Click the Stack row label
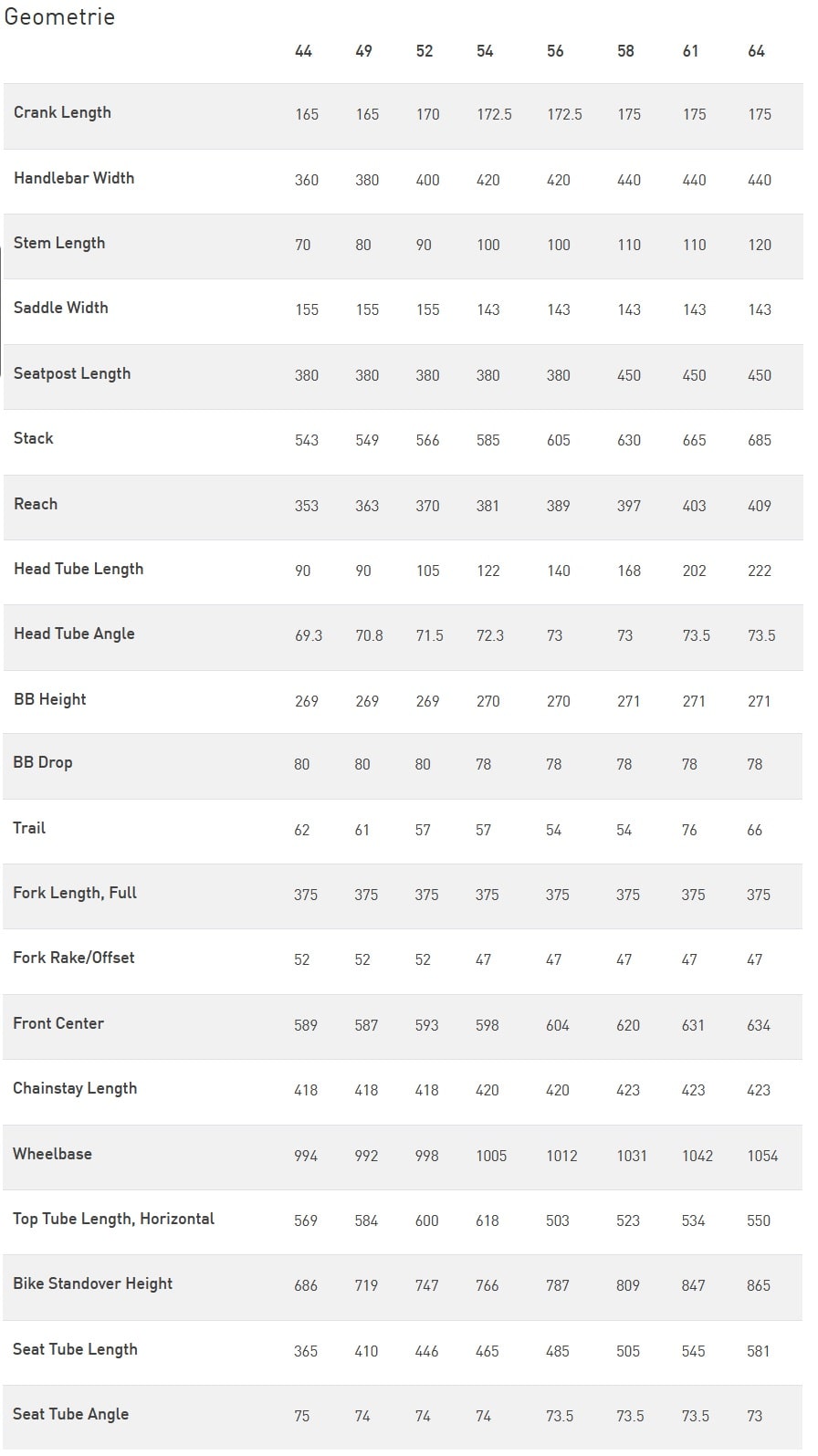This screenshot has height=1456, width=818. (x=34, y=438)
